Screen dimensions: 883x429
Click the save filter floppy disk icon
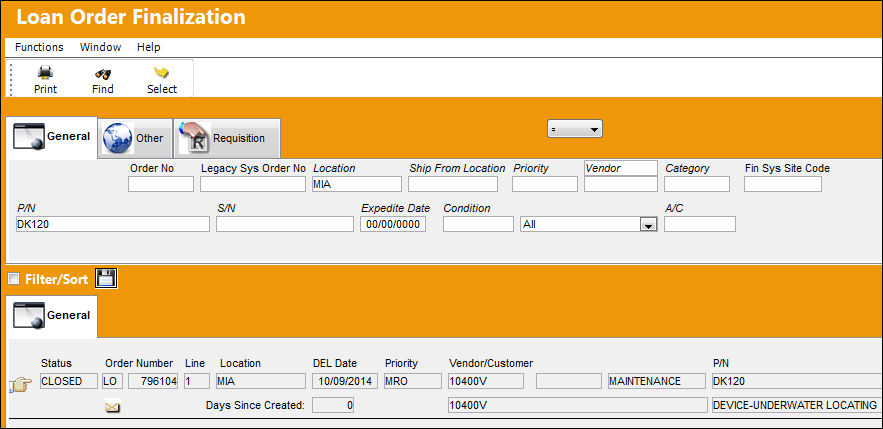[106, 279]
